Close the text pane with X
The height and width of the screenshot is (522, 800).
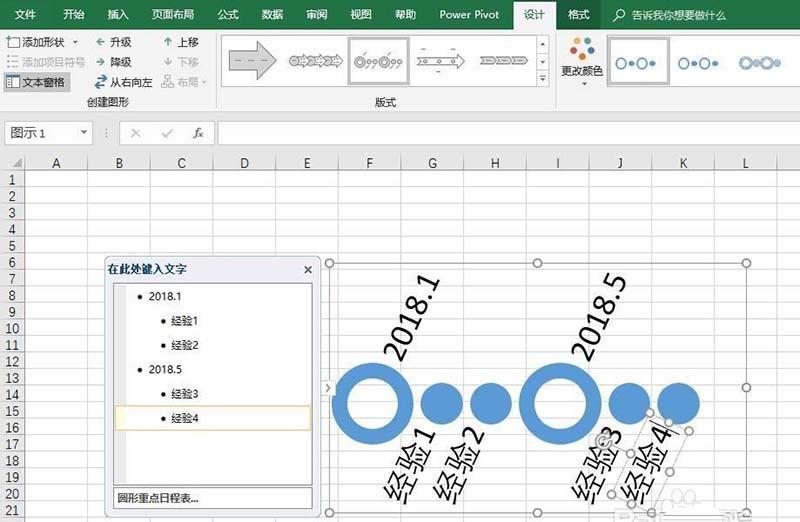point(308,269)
